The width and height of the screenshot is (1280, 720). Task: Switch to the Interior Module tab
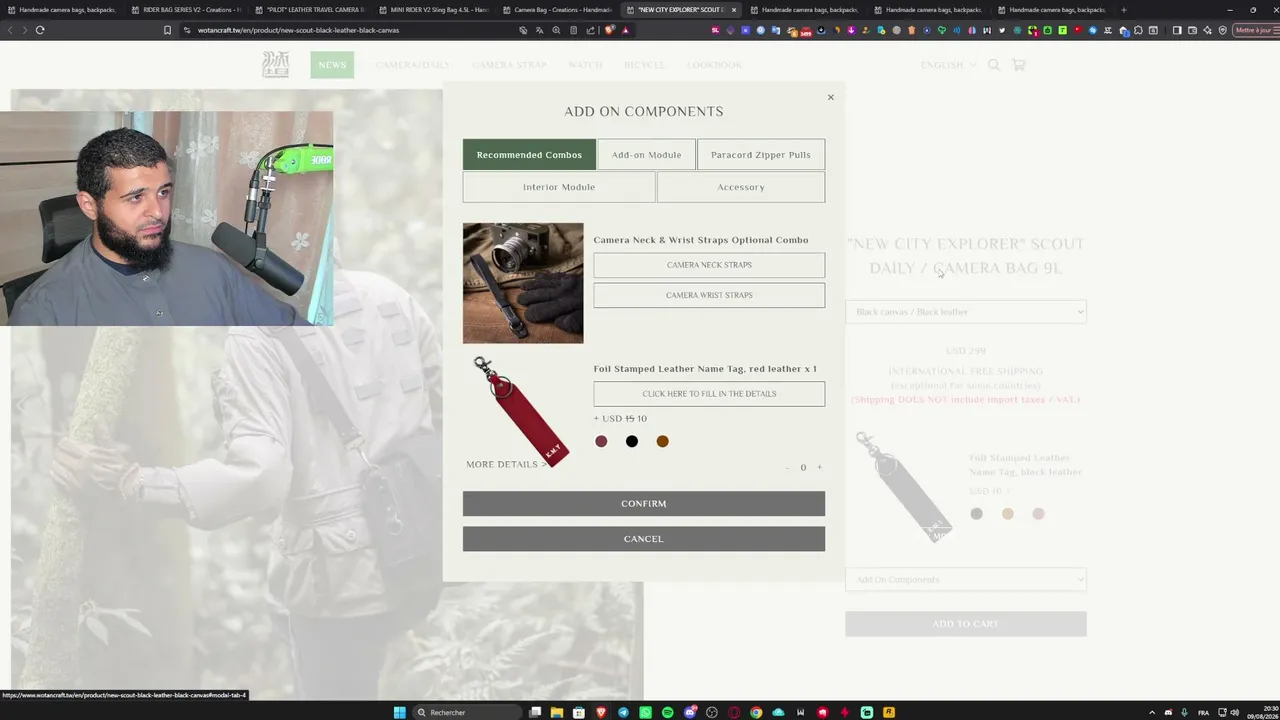(x=559, y=187)
